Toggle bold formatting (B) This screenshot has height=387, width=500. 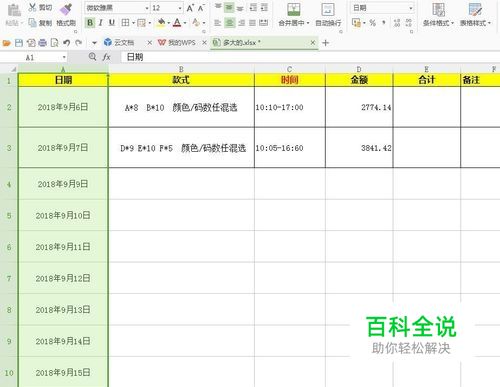pos(90,23)
